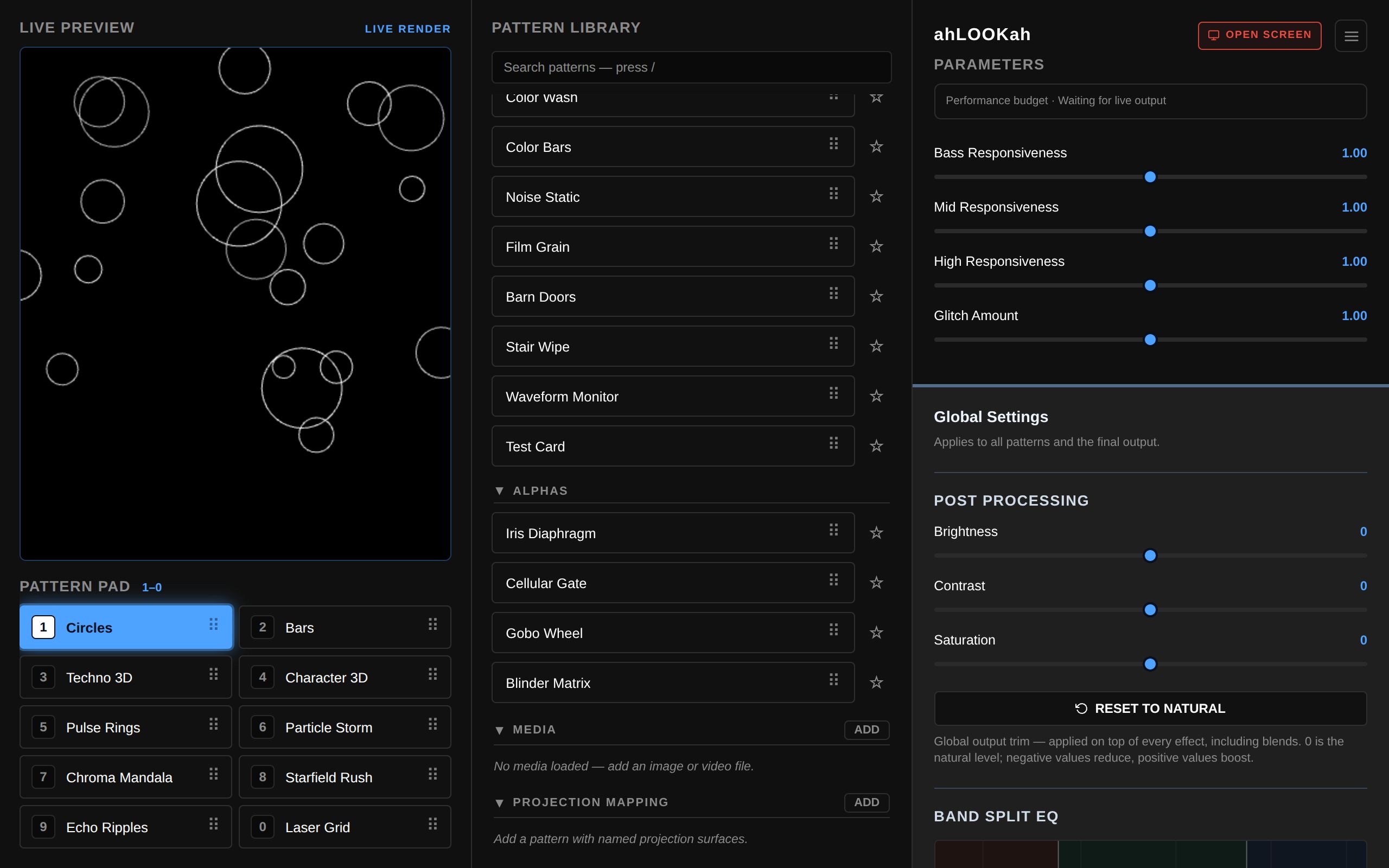Add a media file with ADD
This screenshot has width=1389, height=868.
tap(866, 730)
